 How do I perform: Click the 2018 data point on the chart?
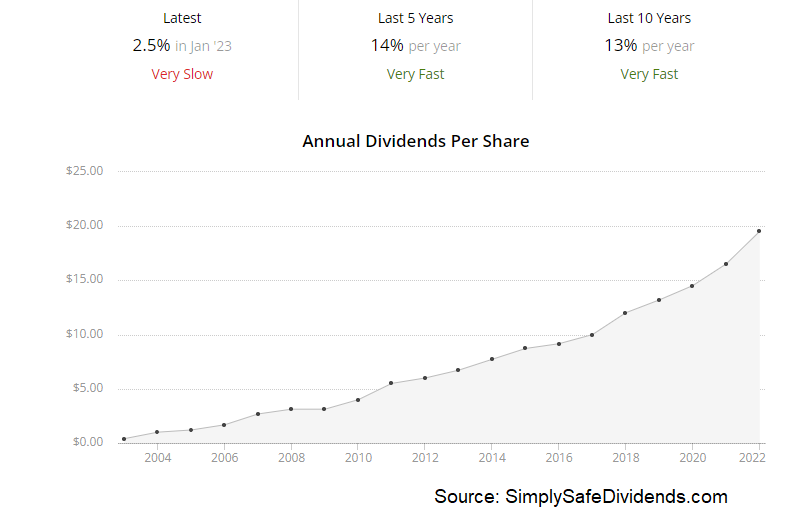pos(625,313)
